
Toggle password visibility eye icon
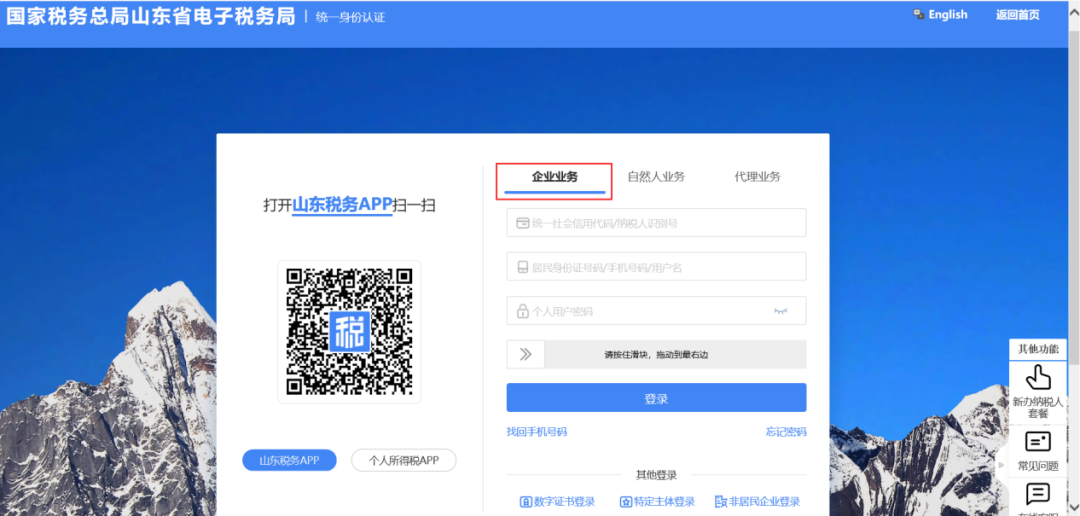[x=781, y=311]
